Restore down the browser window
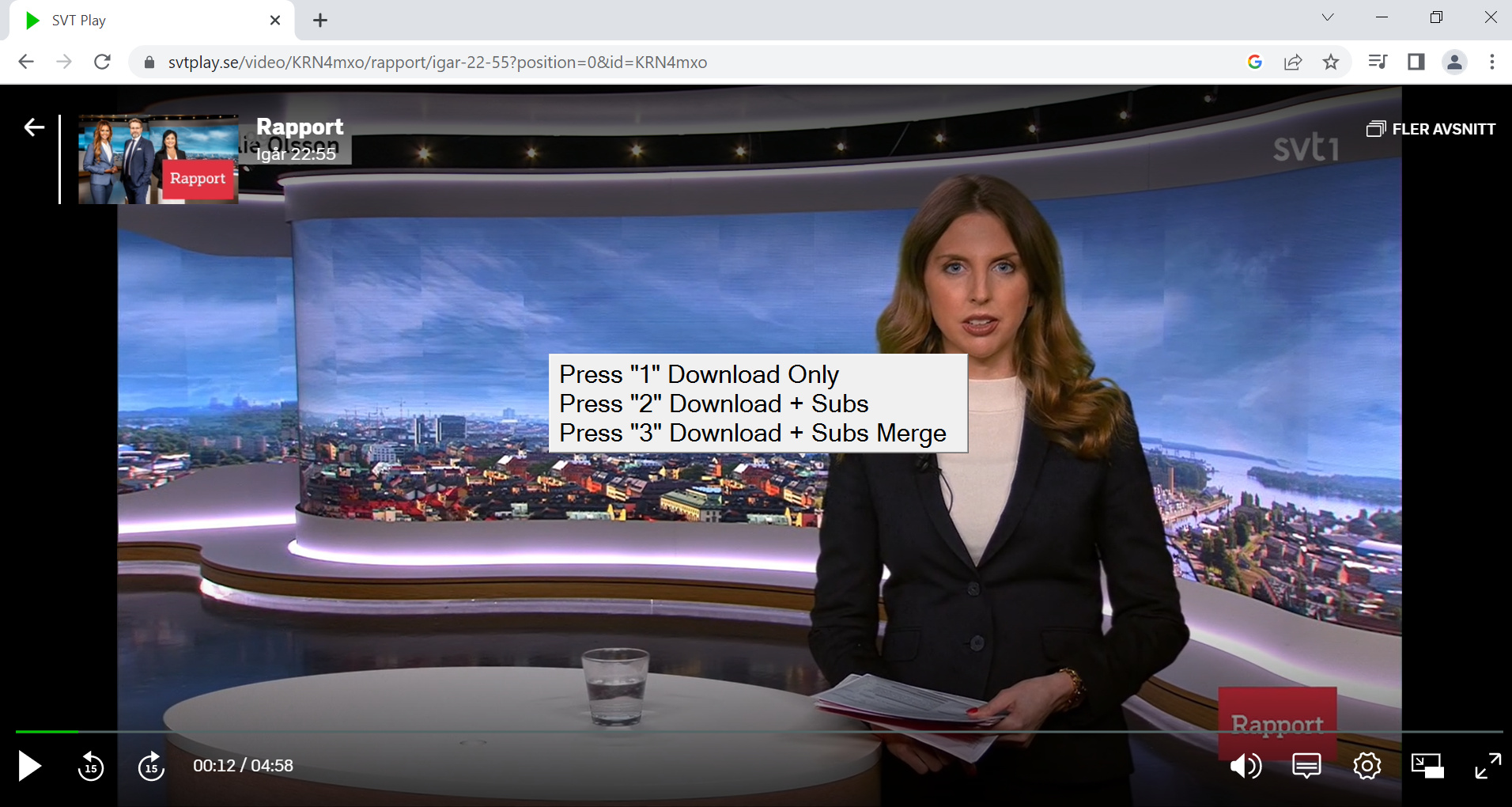 pos(1436,17)
